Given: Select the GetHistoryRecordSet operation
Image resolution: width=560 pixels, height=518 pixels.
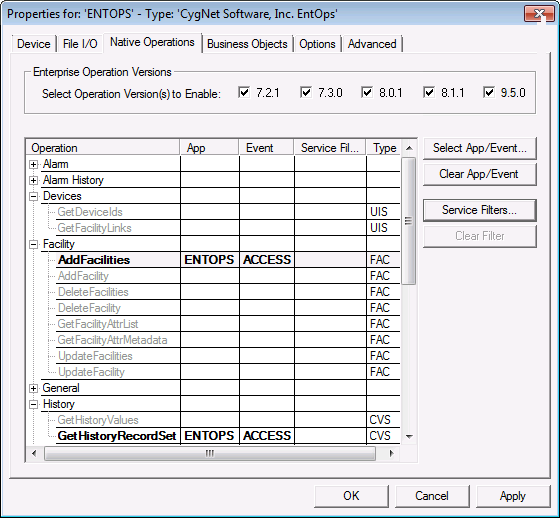Looking at the screenshot, I should click(x=117, y=436).
